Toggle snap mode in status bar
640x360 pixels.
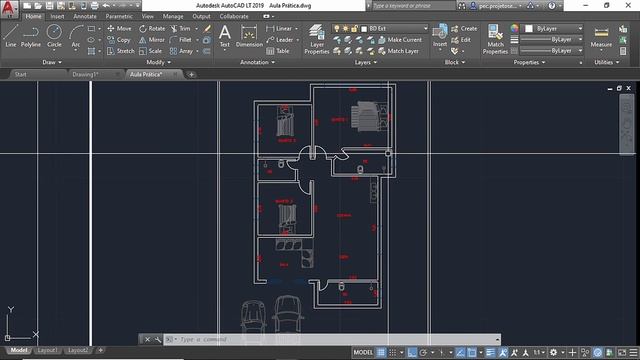click(x=392, y=352)
